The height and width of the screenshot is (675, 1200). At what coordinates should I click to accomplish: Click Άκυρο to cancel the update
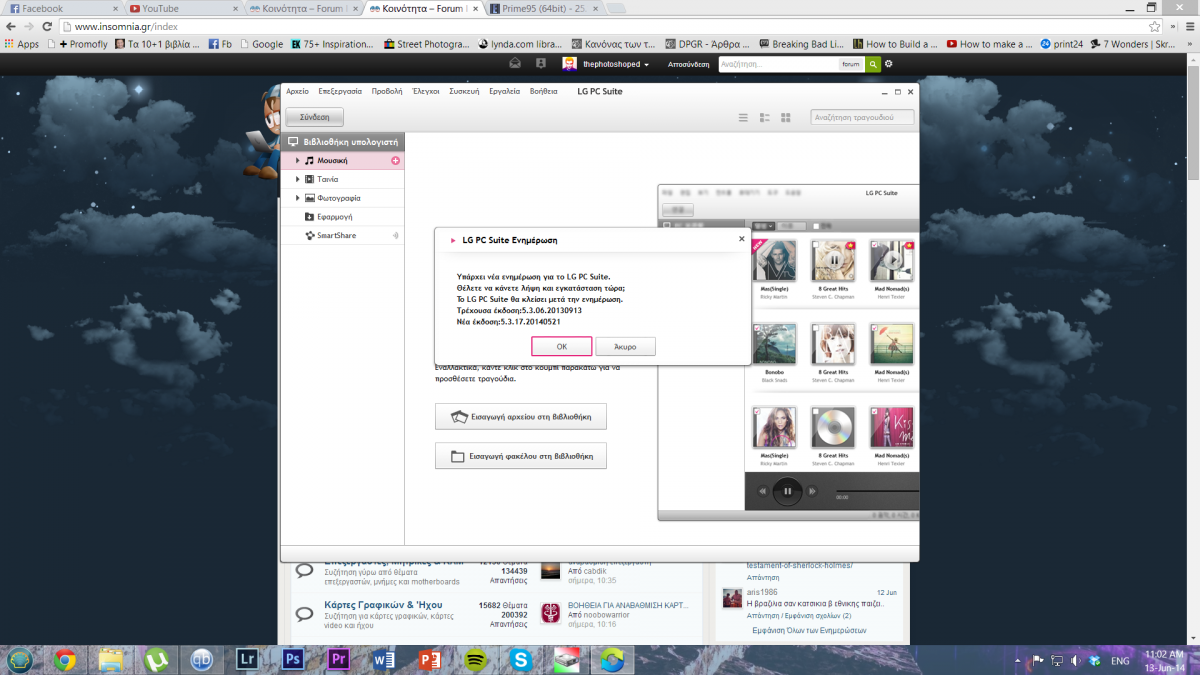625,346
